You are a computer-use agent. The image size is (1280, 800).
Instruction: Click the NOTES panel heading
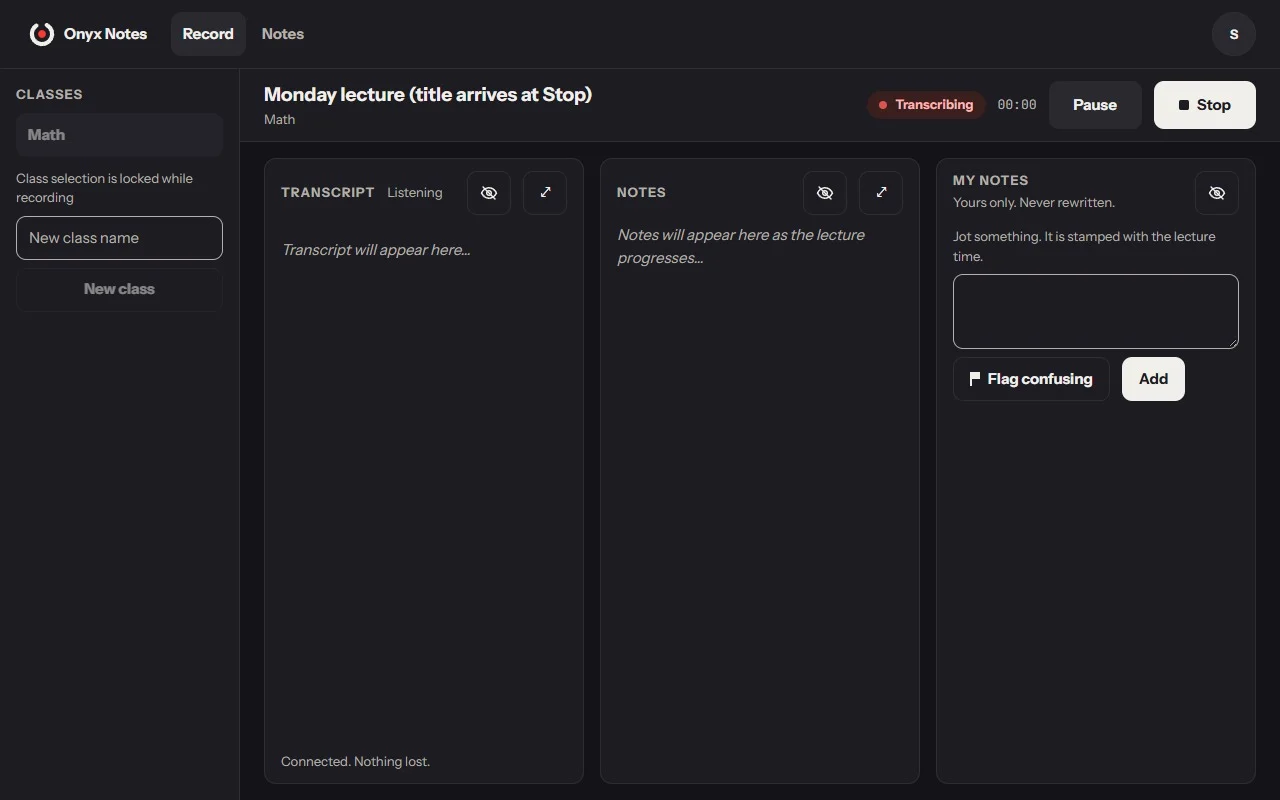(x=641, y=193)
